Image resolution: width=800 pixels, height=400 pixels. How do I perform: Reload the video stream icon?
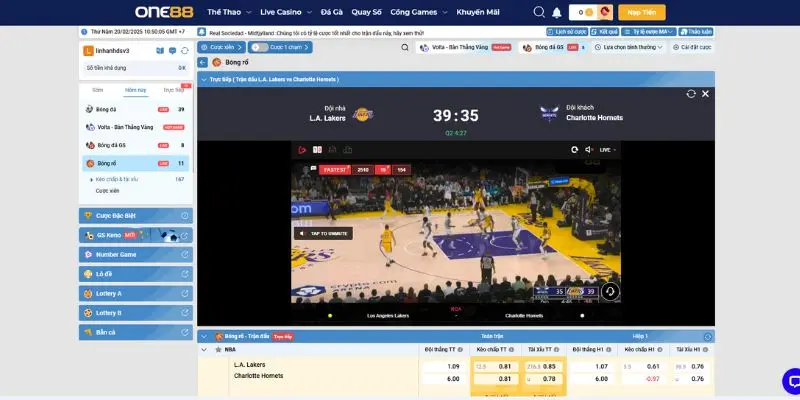[x=574, y=150]
